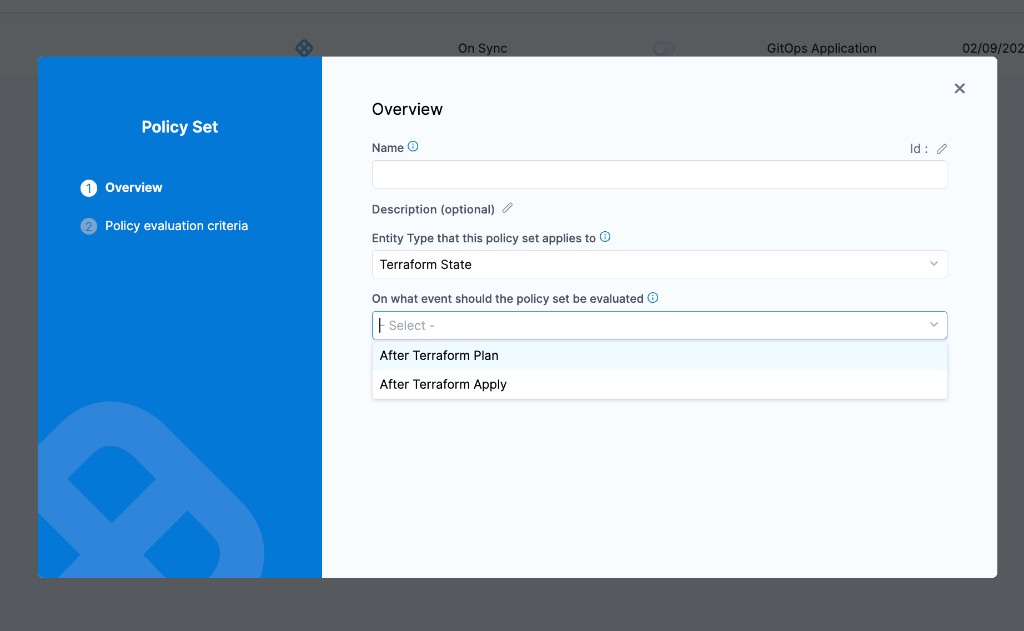
Task: Dismiss the Policy Set dialog
Action: (959, 88)
